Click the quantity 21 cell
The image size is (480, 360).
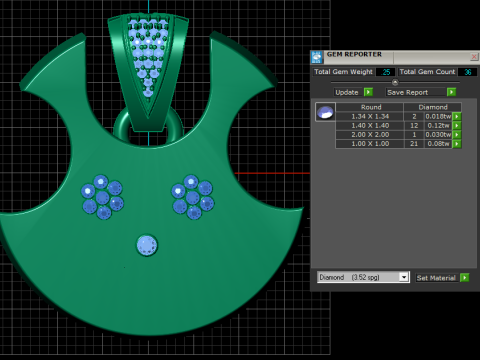(x=414, y=144)
